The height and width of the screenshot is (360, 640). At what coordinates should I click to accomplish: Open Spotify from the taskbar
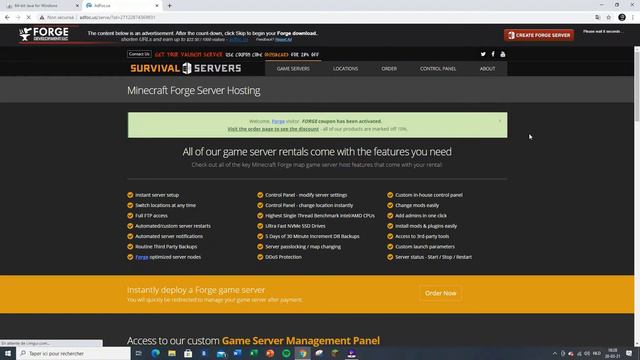tap(286, 353)
